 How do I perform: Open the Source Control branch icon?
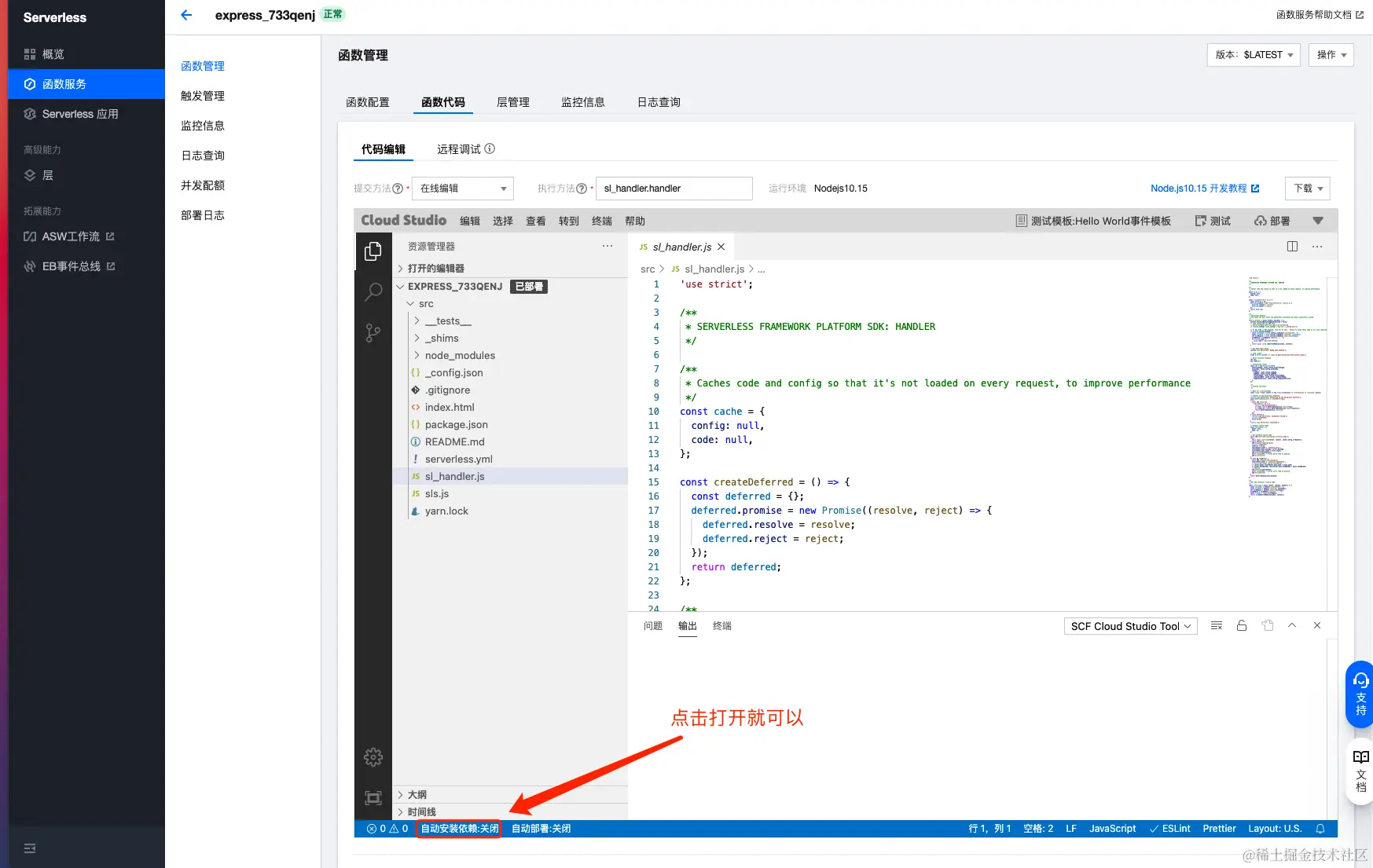[x=373, y=333]
